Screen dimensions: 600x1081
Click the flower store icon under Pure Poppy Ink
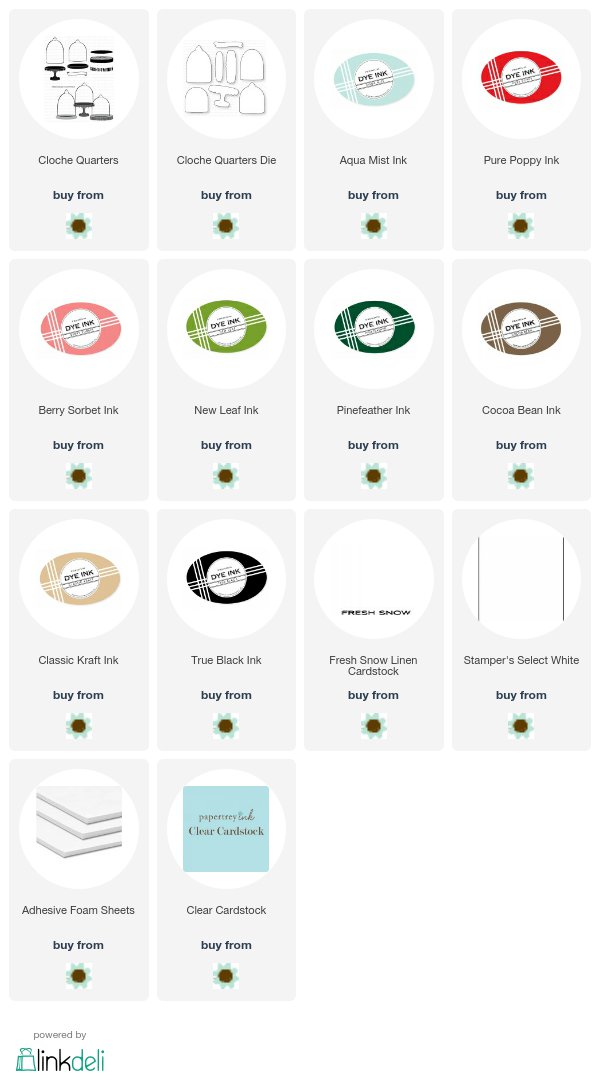point(521,225)
